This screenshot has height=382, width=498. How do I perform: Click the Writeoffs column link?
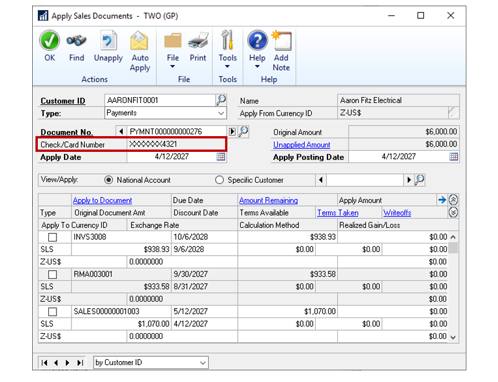tap(397, 213)
